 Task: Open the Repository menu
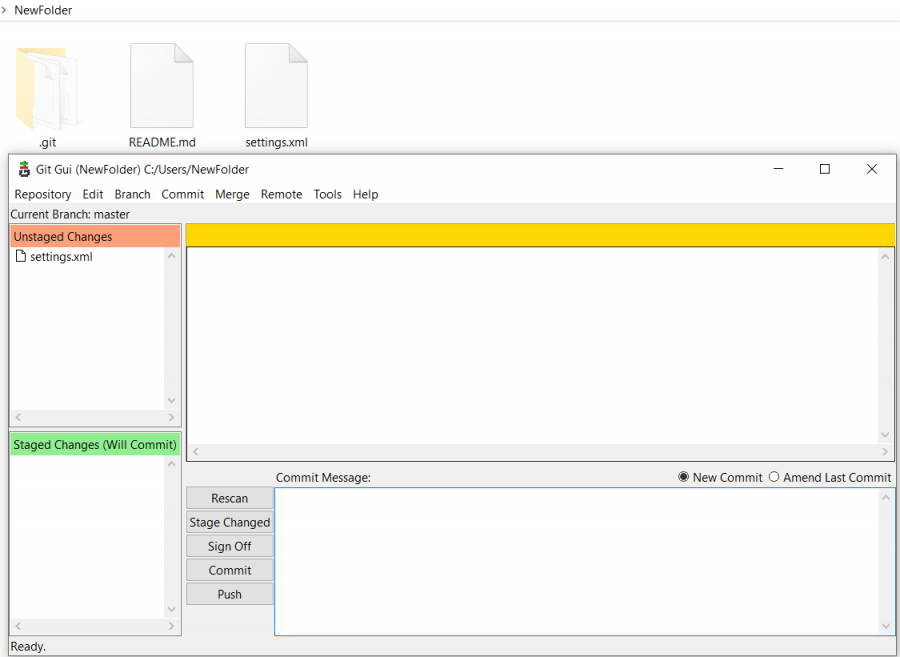coord(43,194)
